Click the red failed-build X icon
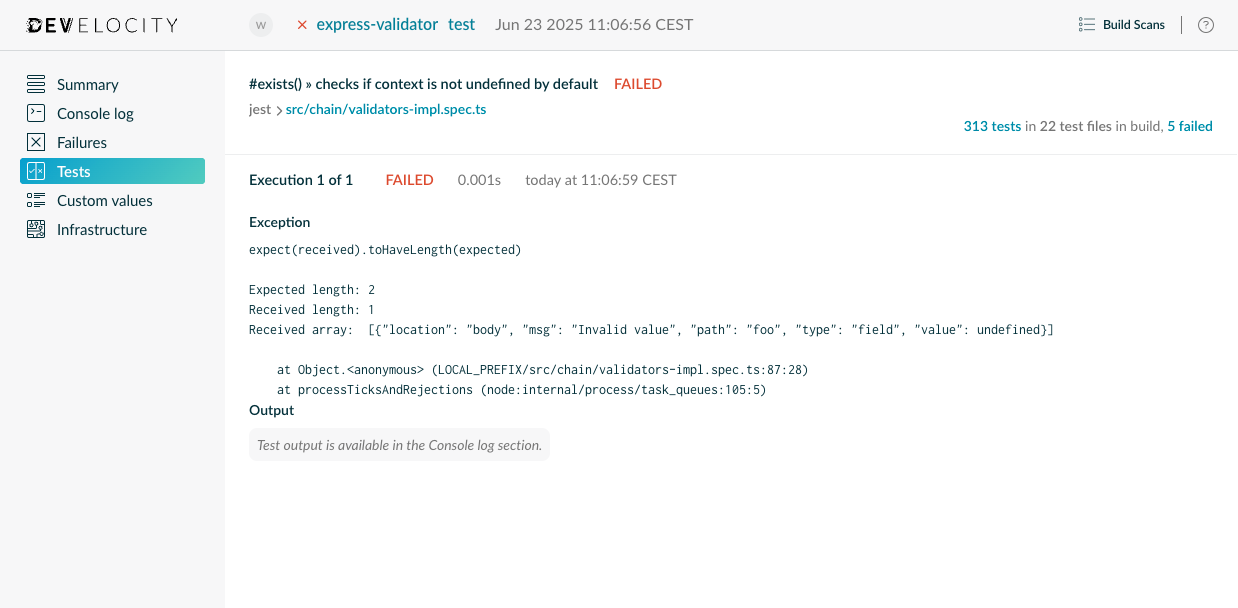Viewport: 1238px width, 608px height. 302,24
